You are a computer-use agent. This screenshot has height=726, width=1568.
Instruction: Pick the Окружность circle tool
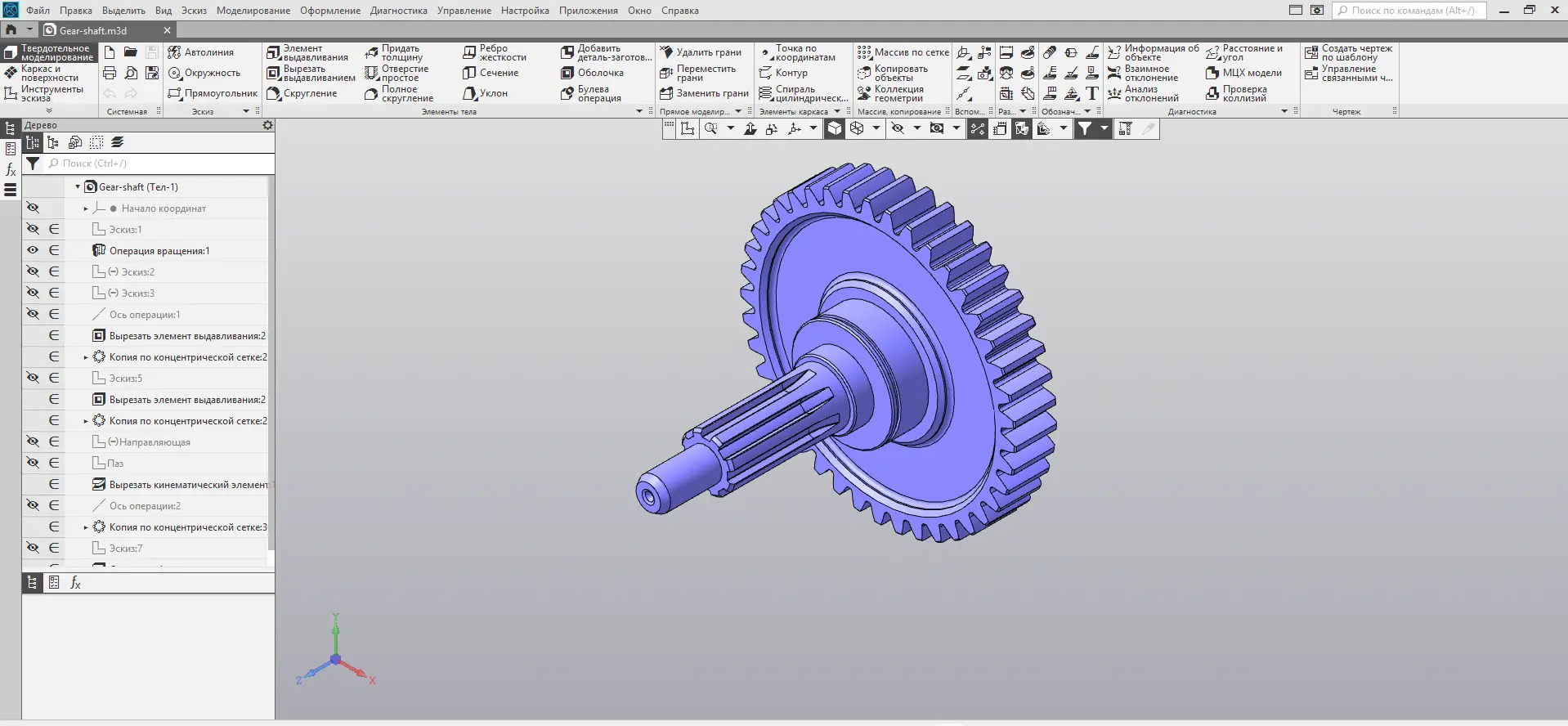pyautogui.click(x=204, y=73)
